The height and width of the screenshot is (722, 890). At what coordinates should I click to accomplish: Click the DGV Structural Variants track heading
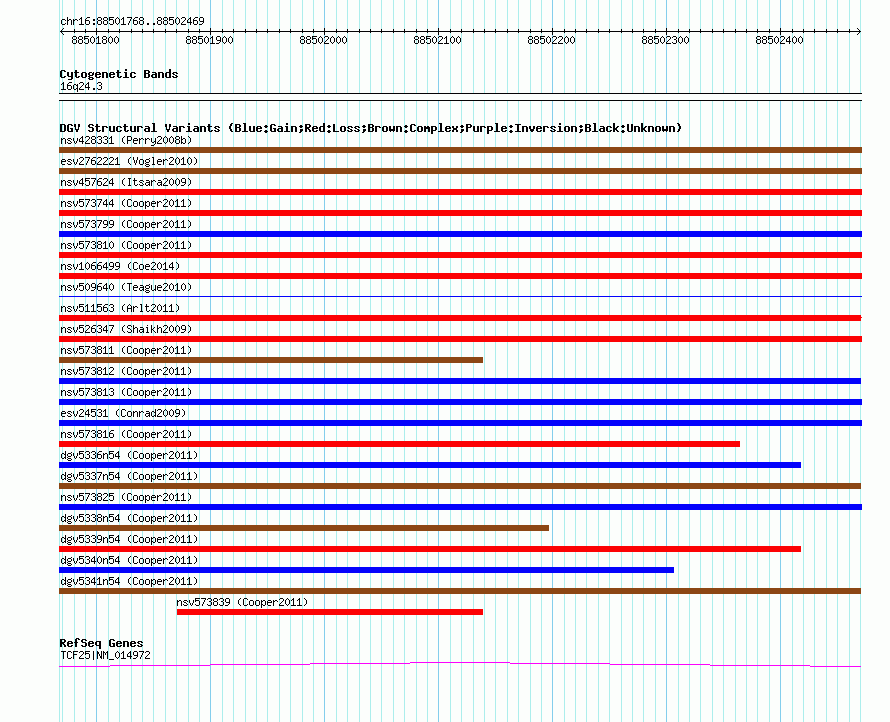(x=371, y=128)
